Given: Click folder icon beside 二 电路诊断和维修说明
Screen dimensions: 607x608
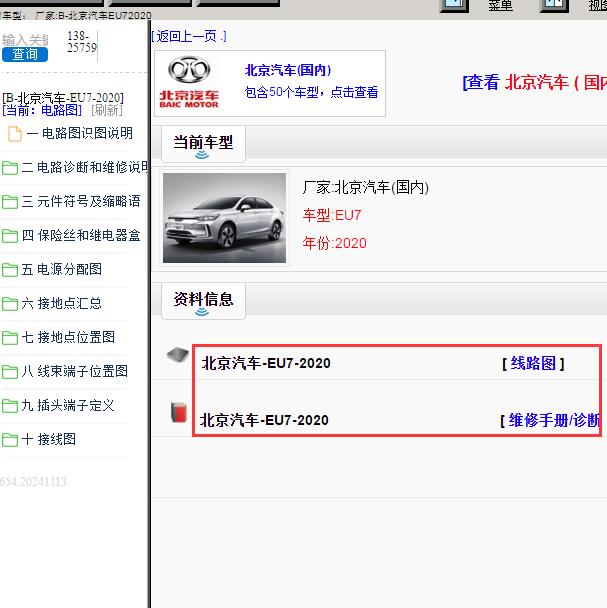Looking at the screenshot, I should click(10, 168).
